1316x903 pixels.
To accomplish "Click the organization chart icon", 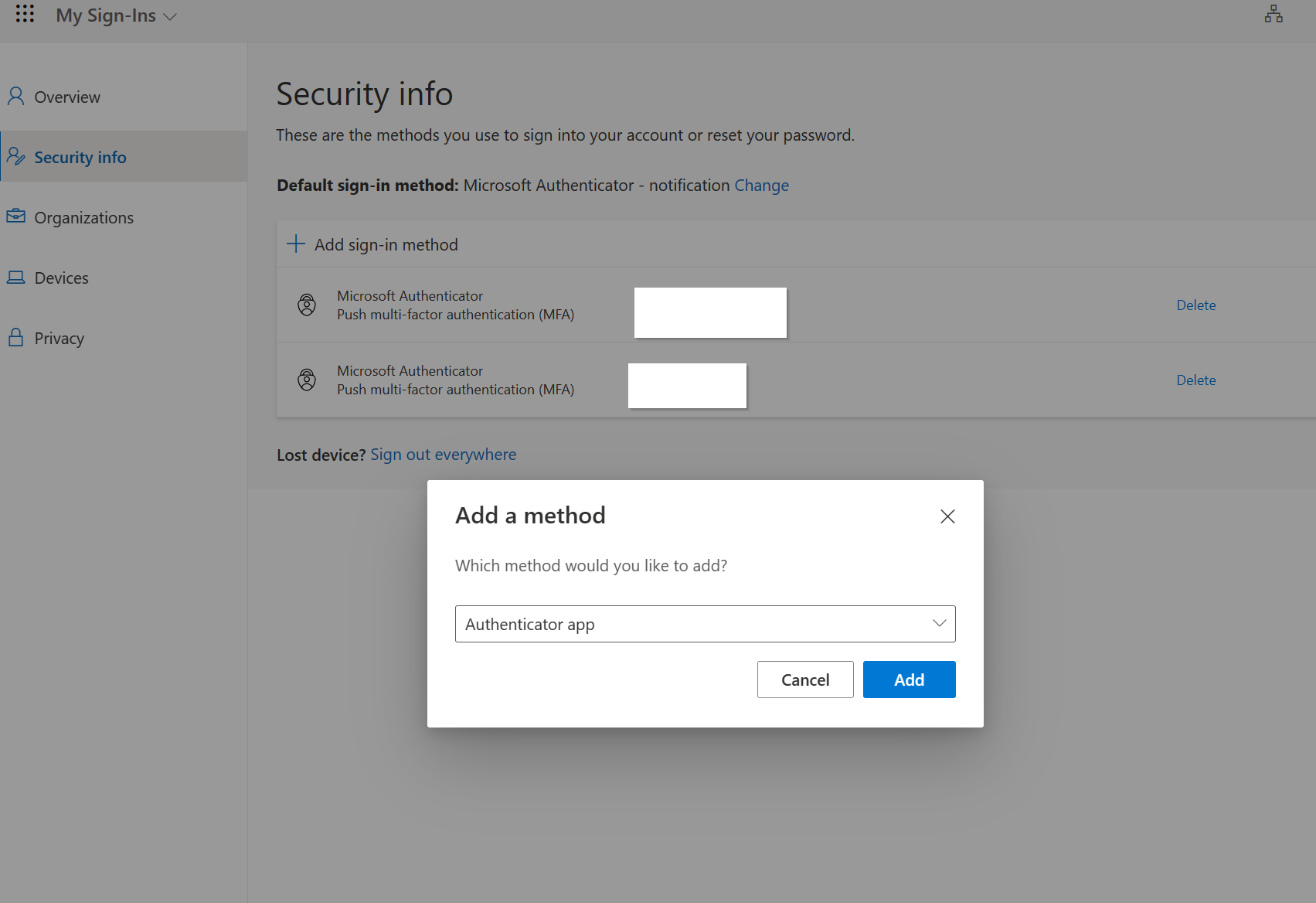I will 1273,14.
